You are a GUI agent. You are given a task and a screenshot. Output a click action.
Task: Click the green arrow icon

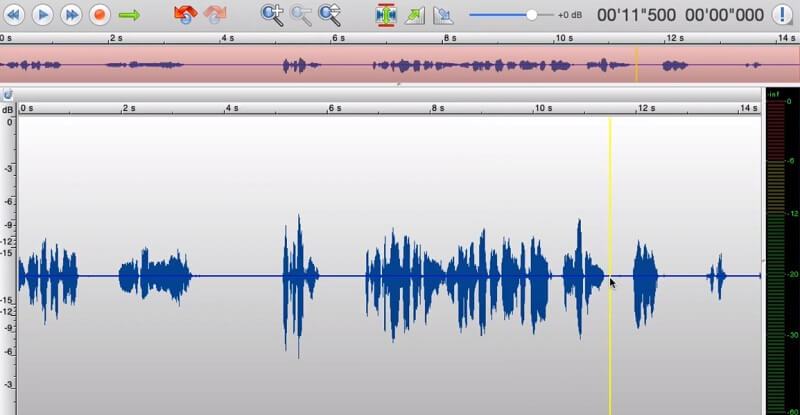[x=129, y=15]
